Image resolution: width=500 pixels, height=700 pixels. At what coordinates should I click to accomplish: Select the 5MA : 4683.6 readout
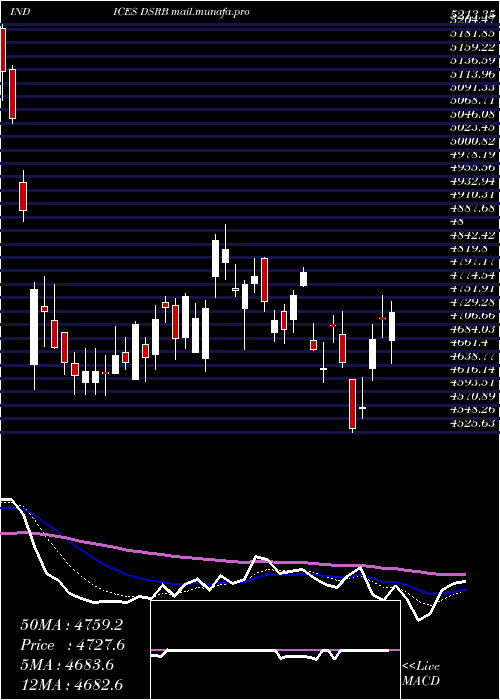(x=67, y=665)
